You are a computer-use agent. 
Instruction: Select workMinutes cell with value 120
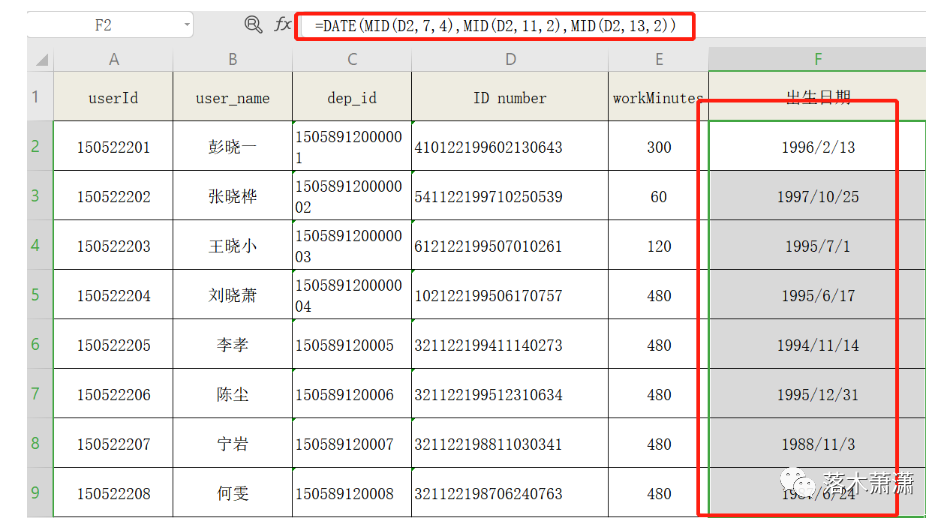point(659,245)
